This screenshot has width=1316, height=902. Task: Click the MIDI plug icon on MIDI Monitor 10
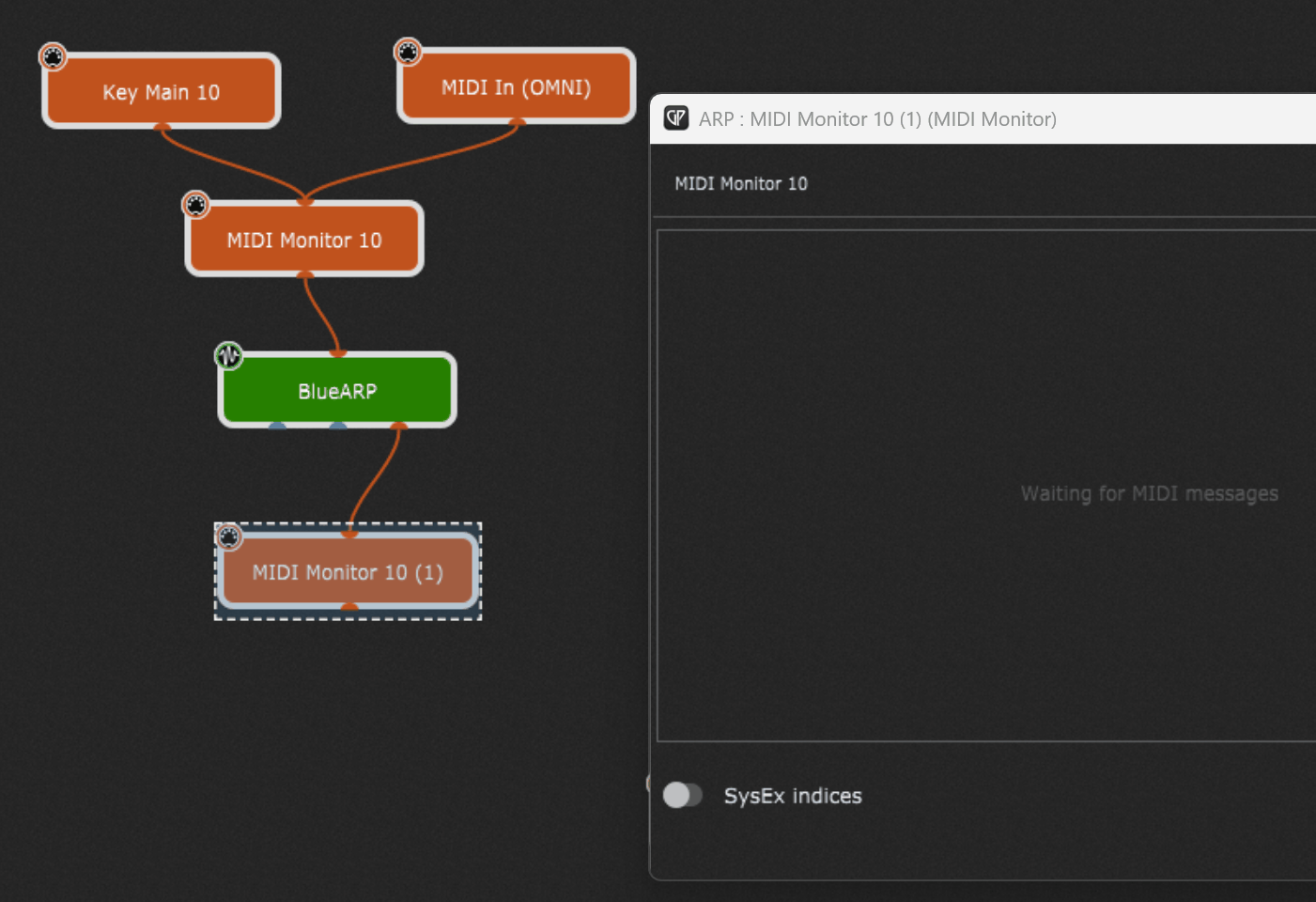point(195,205)
